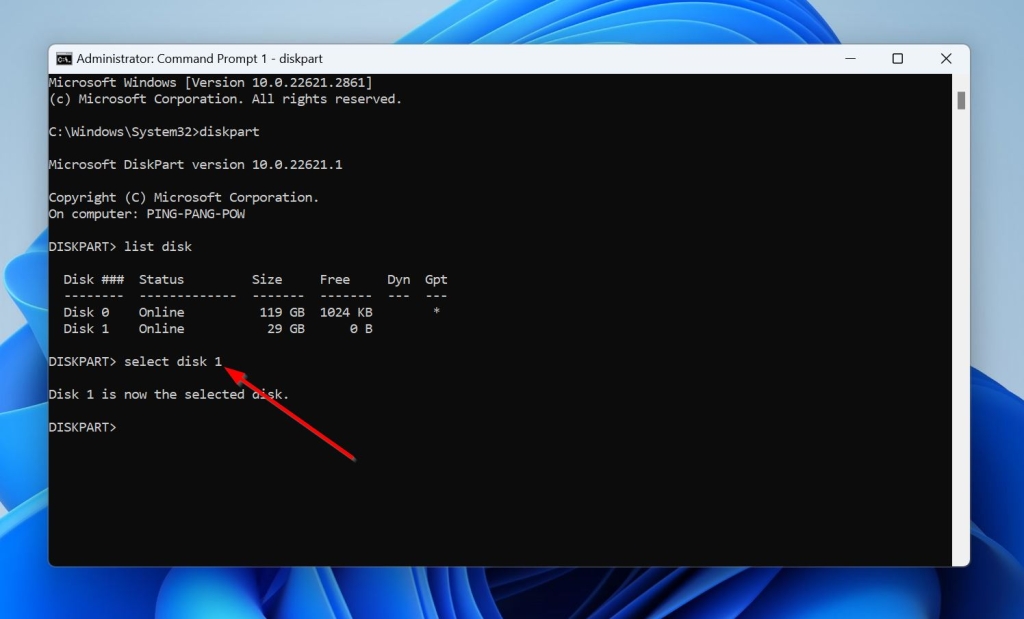Click the vertical scrollbar thumb
Image resolution: width=1024 pixels, height=619 pixels.
tap(961, 100)
